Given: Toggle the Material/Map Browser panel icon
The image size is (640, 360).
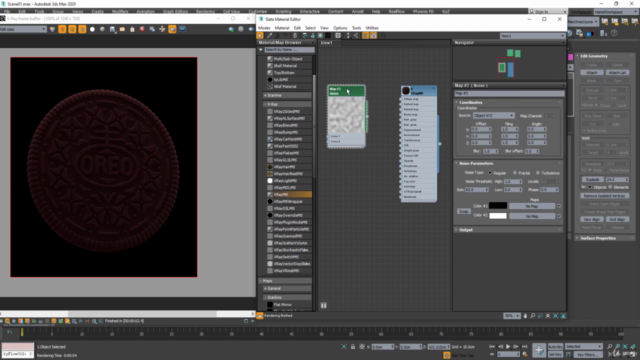Looking at the screenshot, I should pos(365,36).
